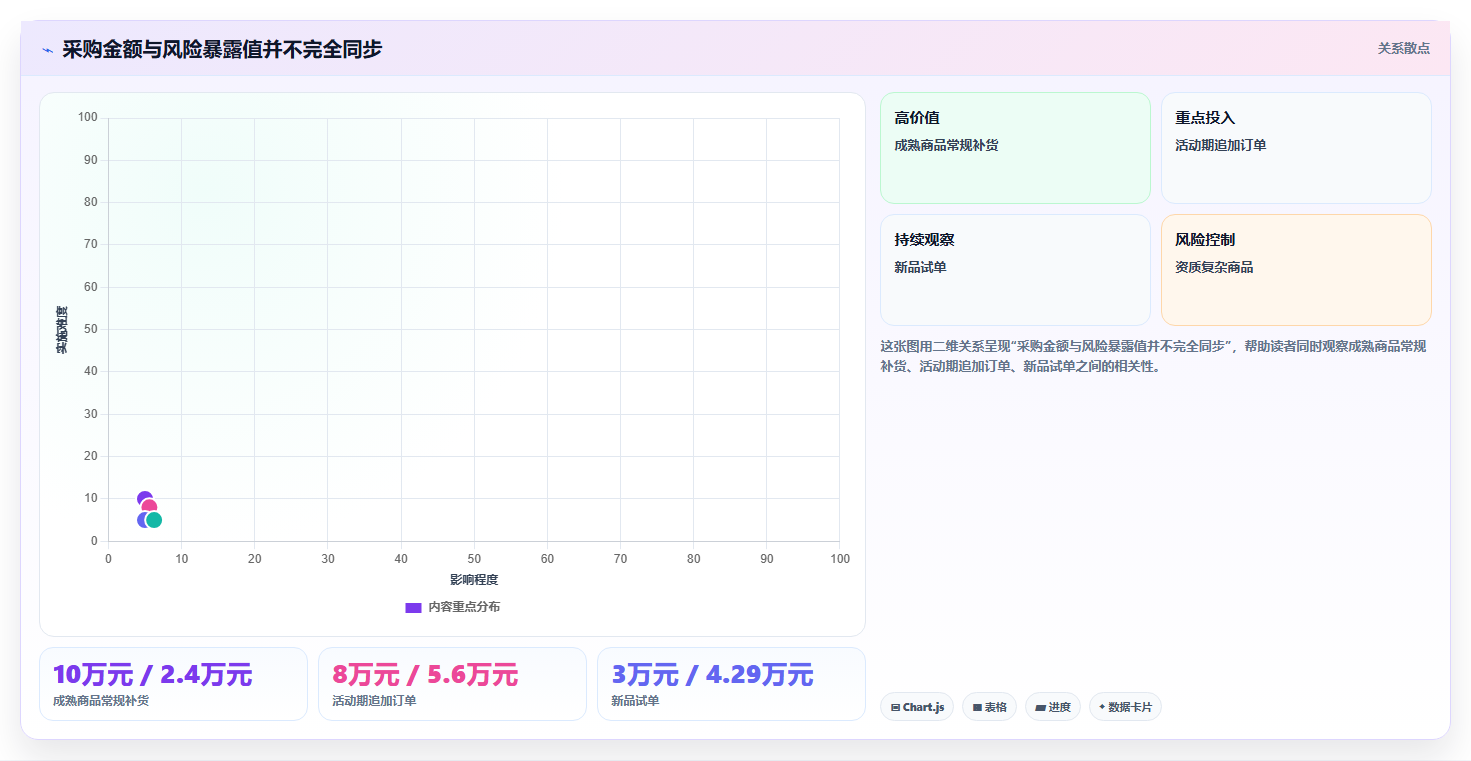Open the 持续观察 quadrant card
Screen dimensions: 1471x761
(1015, 270)
